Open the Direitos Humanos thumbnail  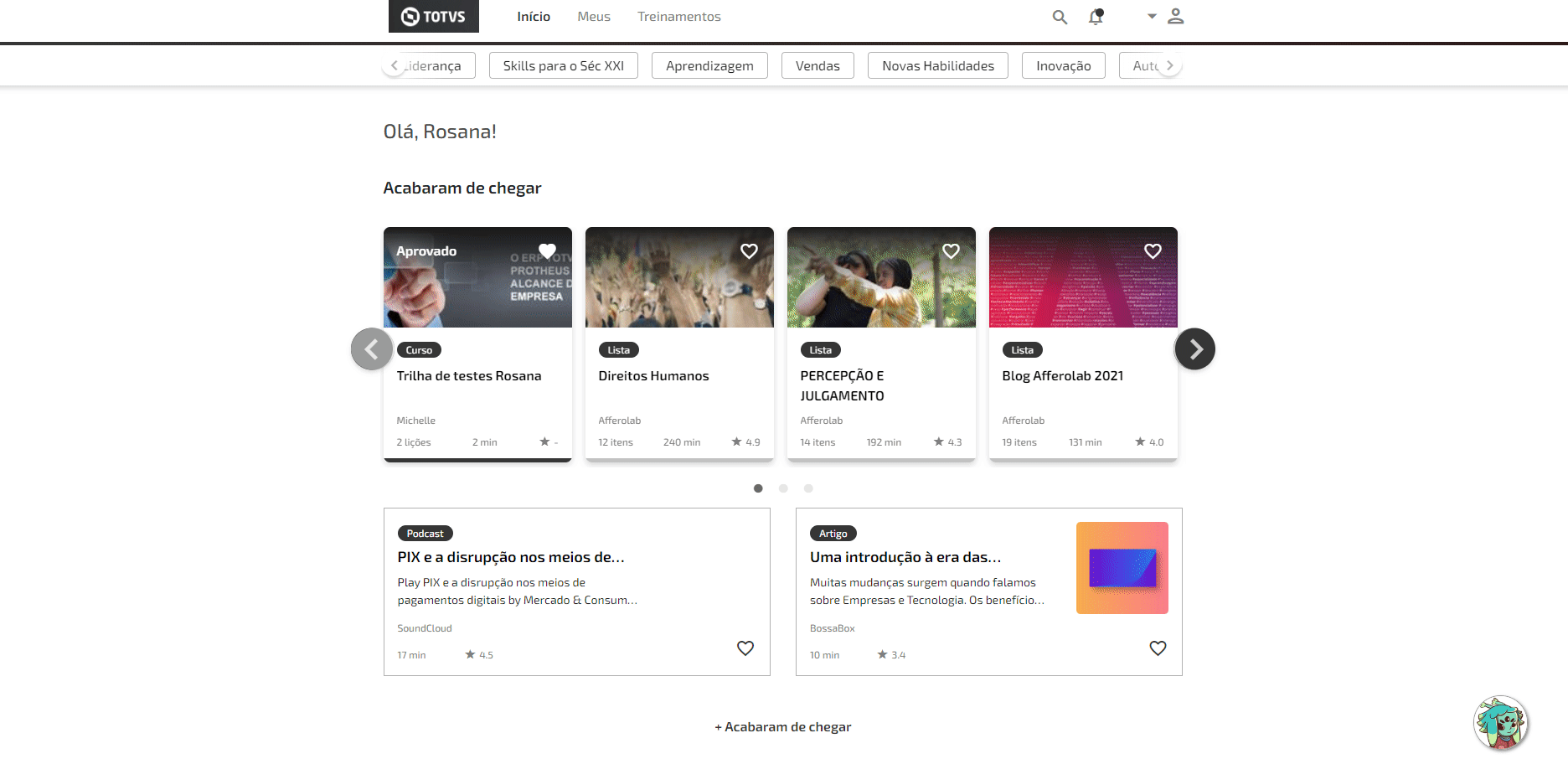679,277
